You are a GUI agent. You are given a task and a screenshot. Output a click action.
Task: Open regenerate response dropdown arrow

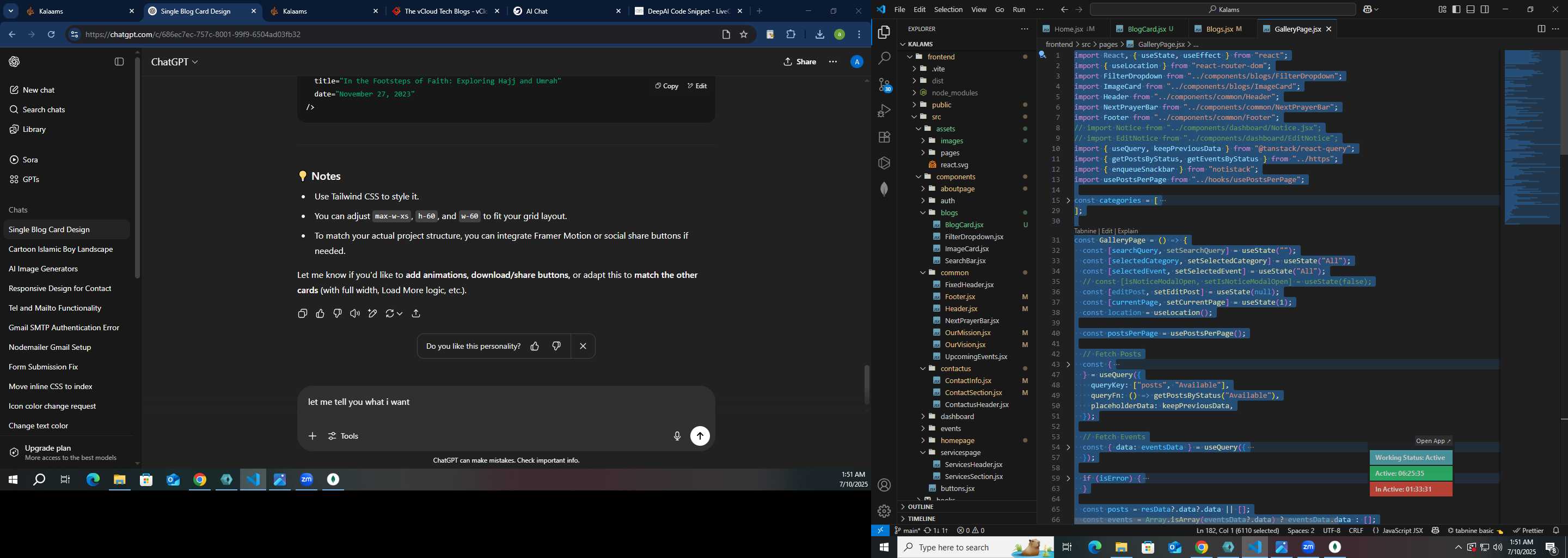pos(399,314)
